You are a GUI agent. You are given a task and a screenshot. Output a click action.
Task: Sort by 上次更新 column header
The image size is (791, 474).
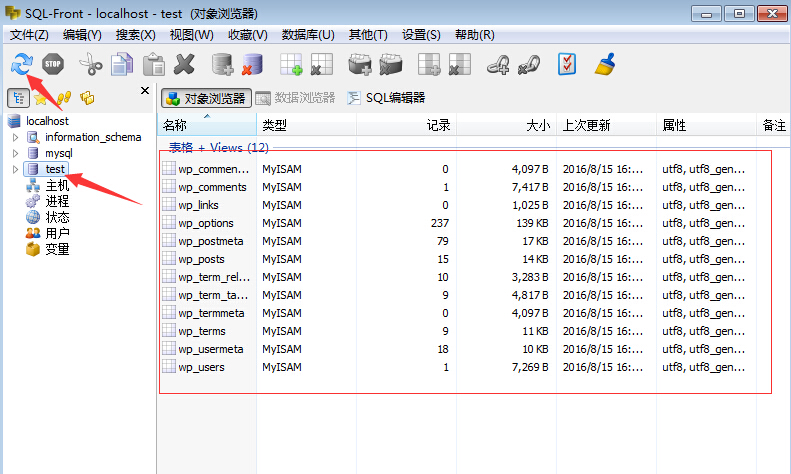(606, 125)
